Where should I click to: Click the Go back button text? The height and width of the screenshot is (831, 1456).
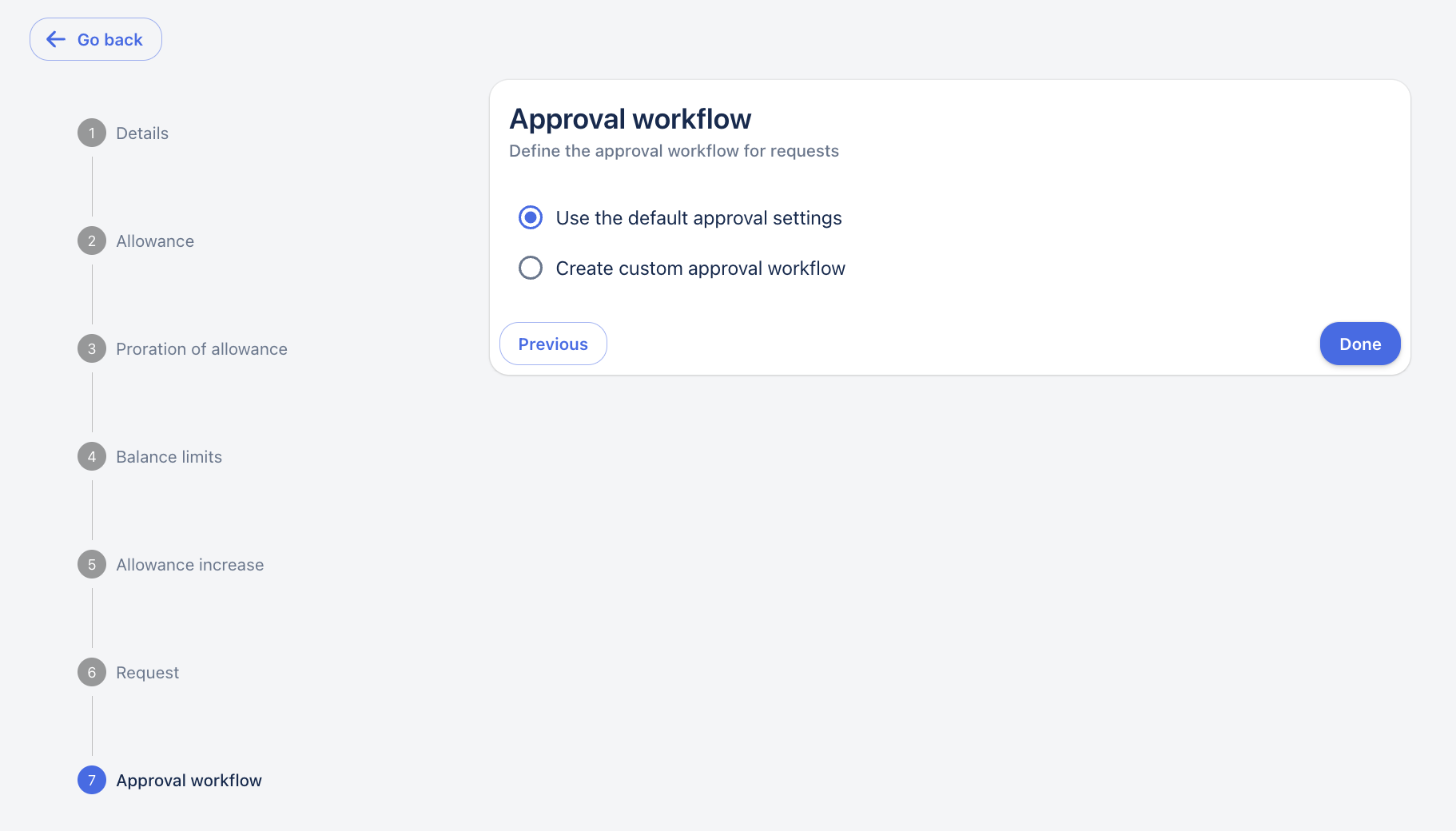coord(110,40)
